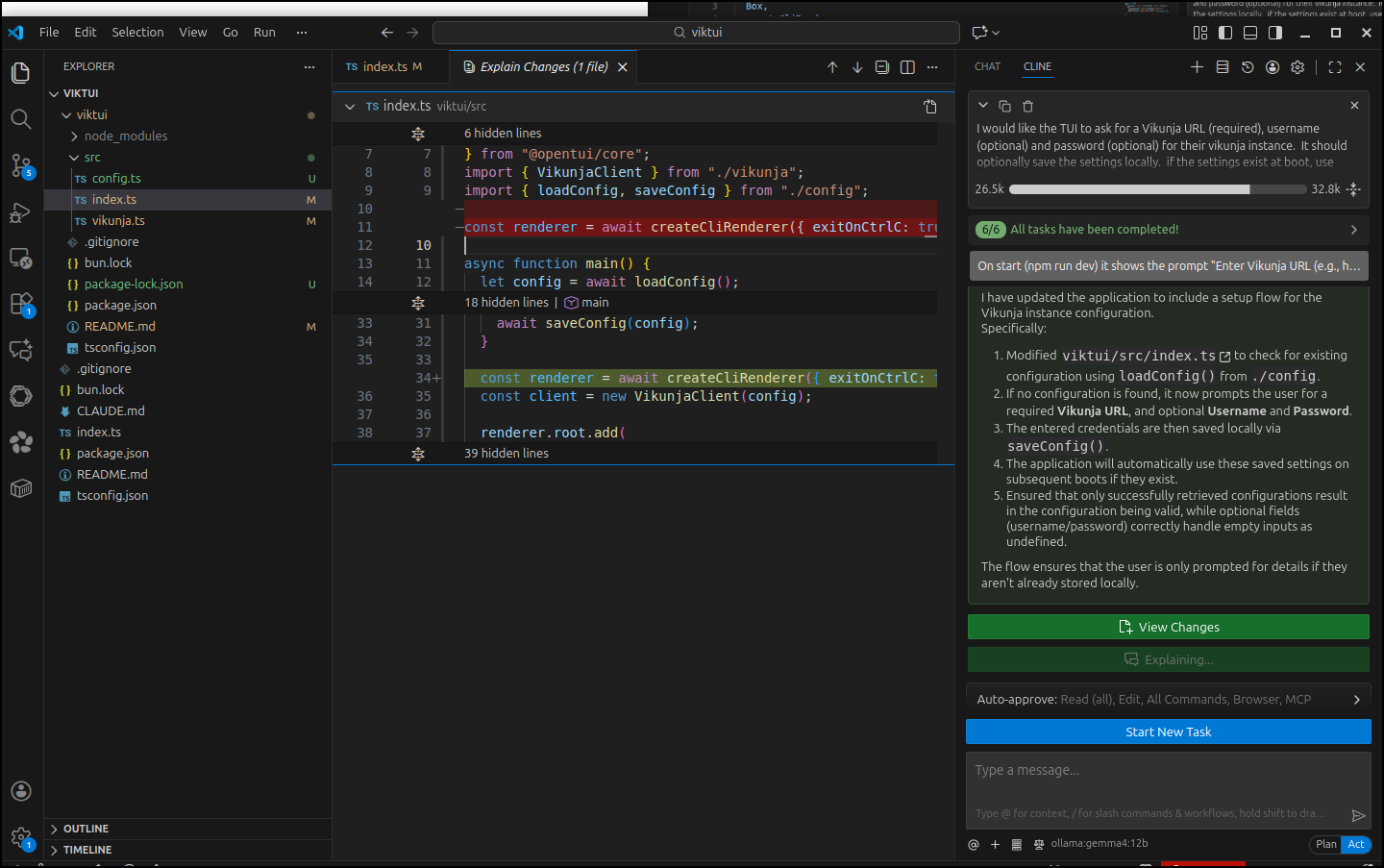This screenshot has width=1384, height=868.
Task: Click the context window usage progress bar
Action: 1157,189
